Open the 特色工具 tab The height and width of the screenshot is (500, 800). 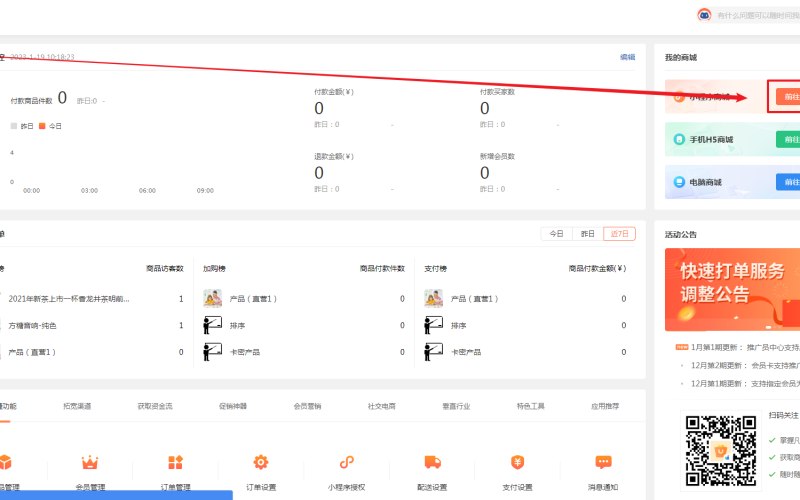tap(531, 406)
